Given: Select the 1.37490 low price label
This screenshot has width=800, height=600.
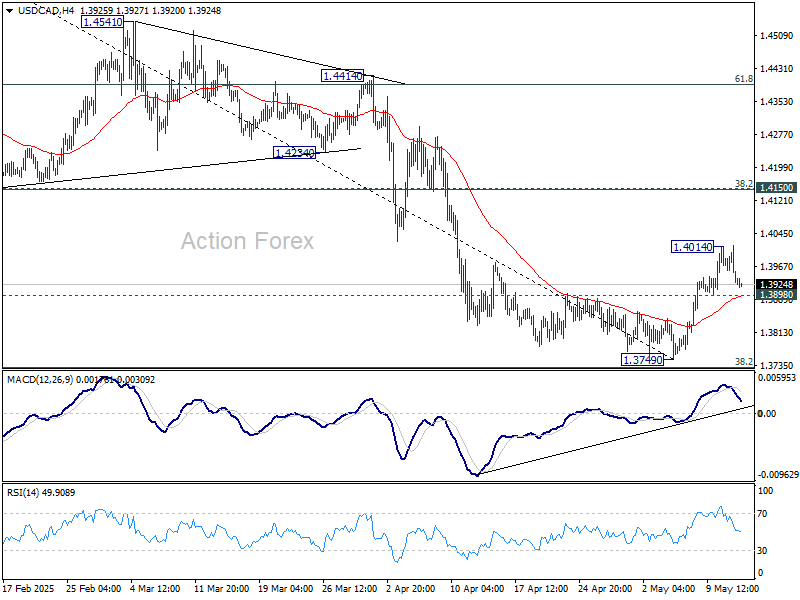Looking at the screenshot, I should tap(642, 360).
